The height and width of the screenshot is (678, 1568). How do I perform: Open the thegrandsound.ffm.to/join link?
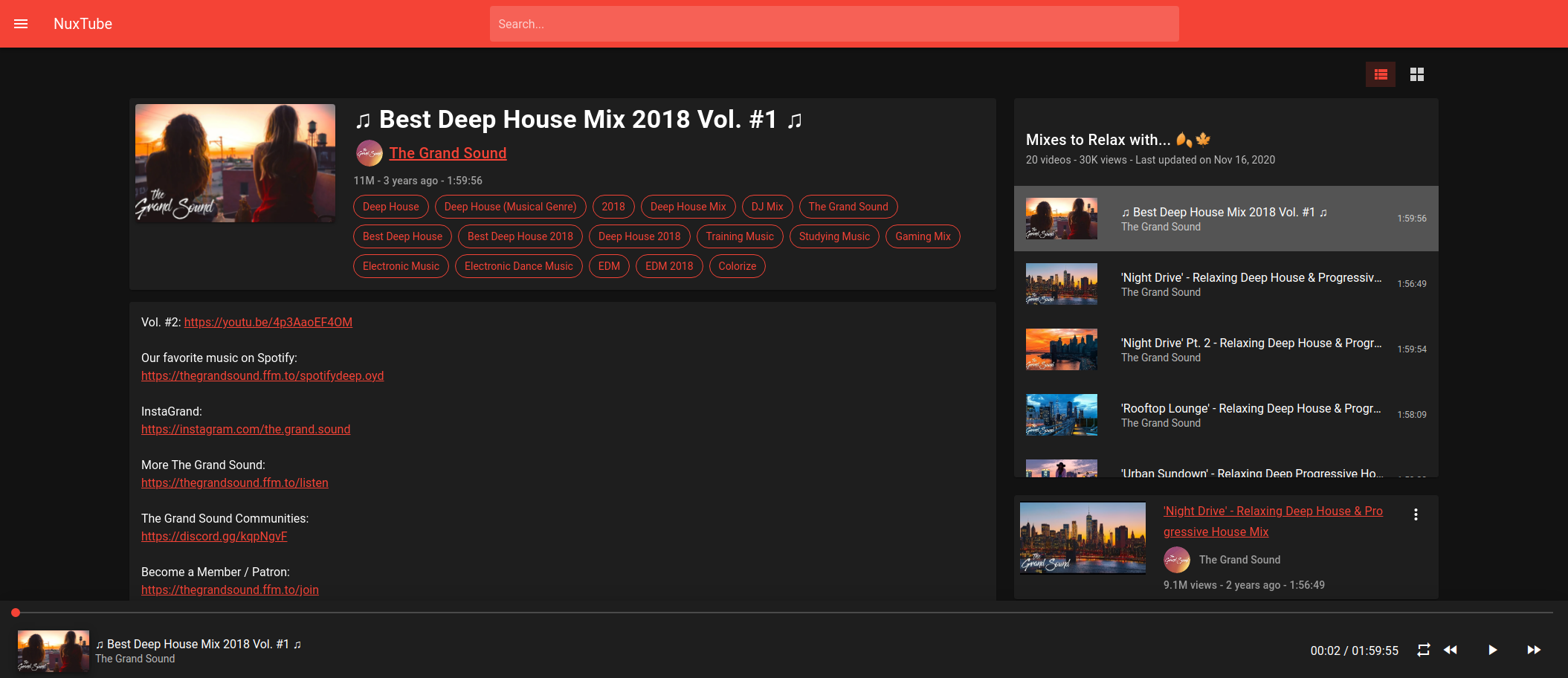point(230,590)
